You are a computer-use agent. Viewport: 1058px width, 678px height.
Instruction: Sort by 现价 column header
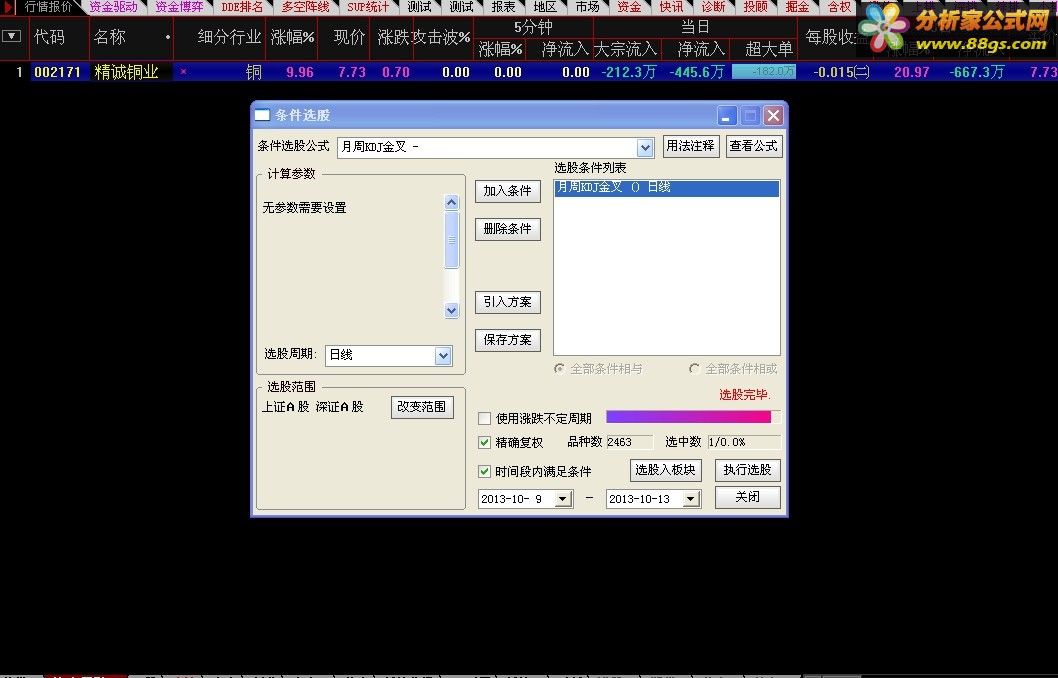pyautogui.click(x=349, y=36)
